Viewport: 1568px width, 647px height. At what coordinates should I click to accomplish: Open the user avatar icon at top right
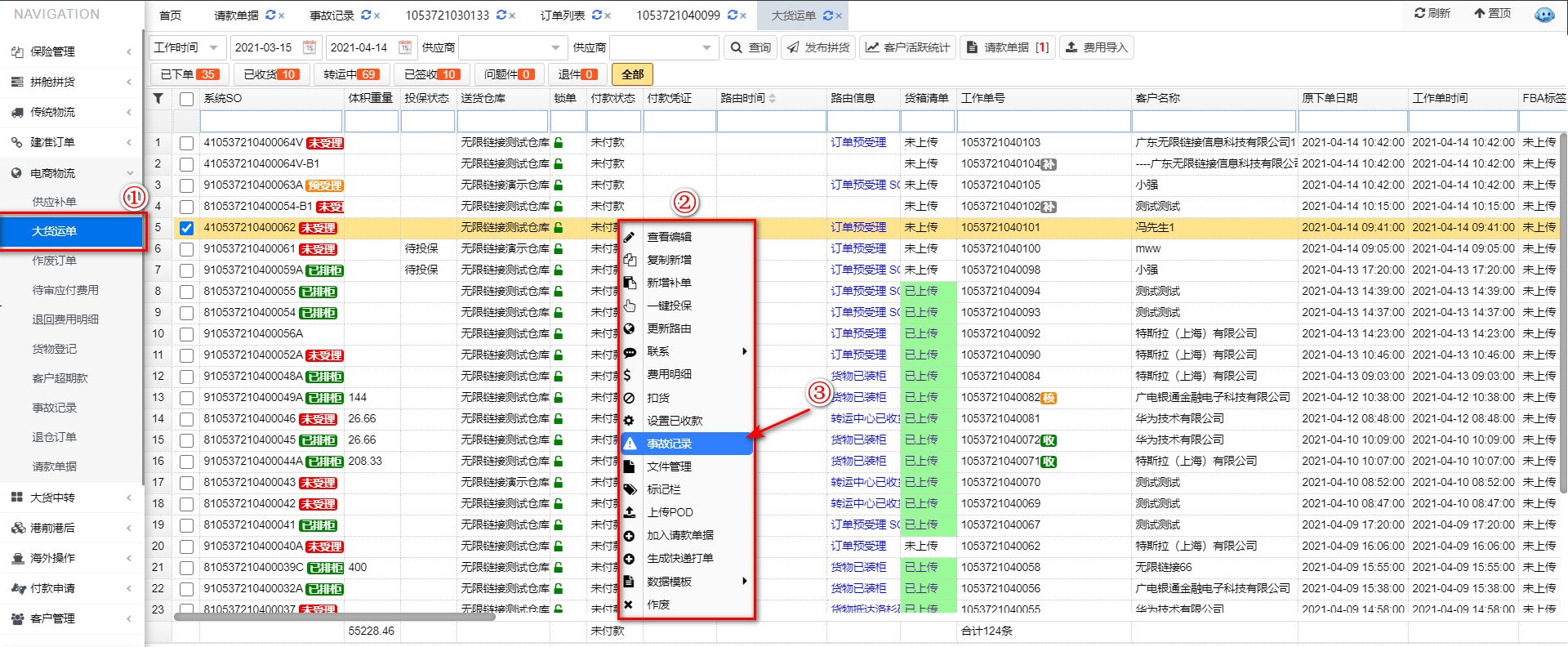pos(1543,14)
